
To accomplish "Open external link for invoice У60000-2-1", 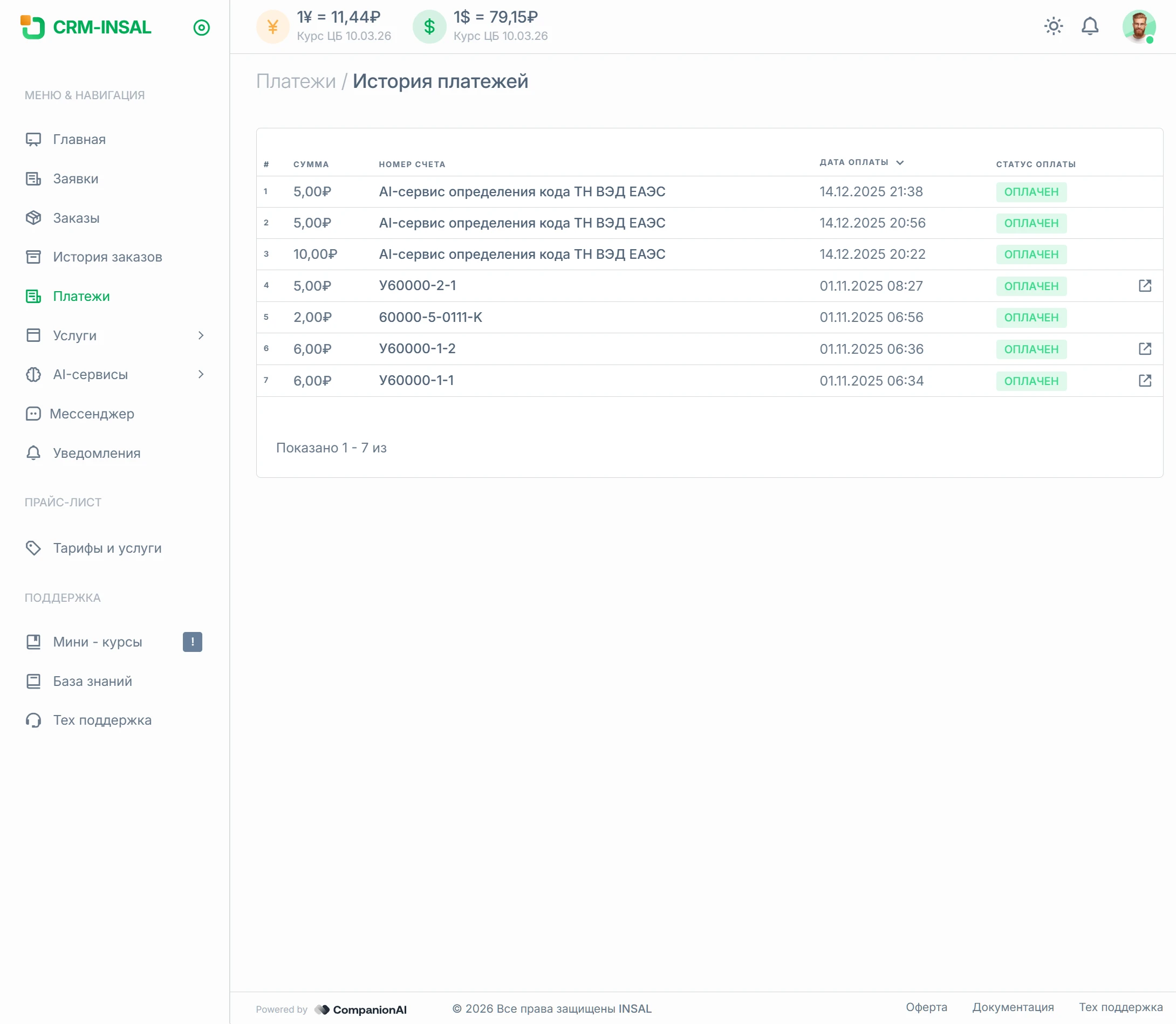I will (x=1145, y=286).
